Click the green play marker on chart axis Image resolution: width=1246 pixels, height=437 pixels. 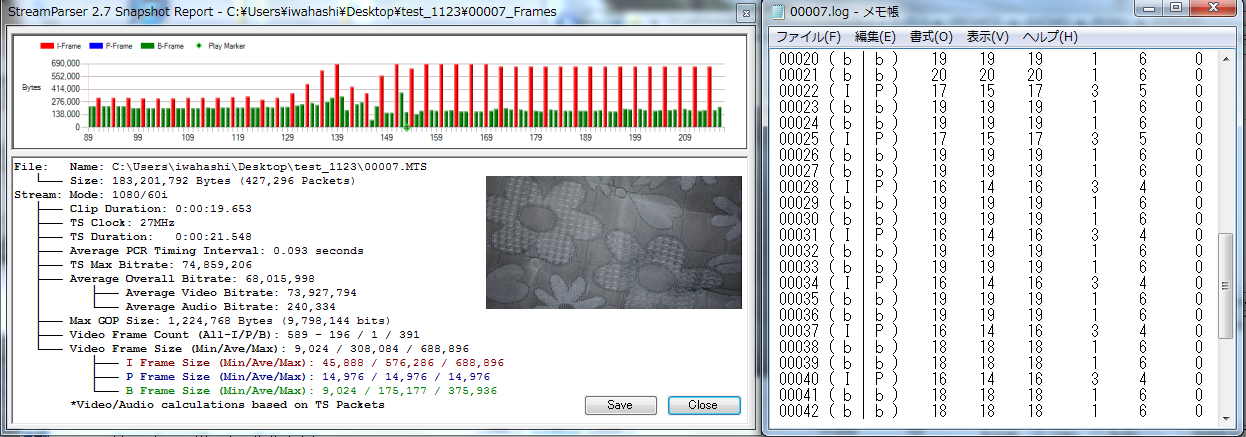[x=407, y=128]
